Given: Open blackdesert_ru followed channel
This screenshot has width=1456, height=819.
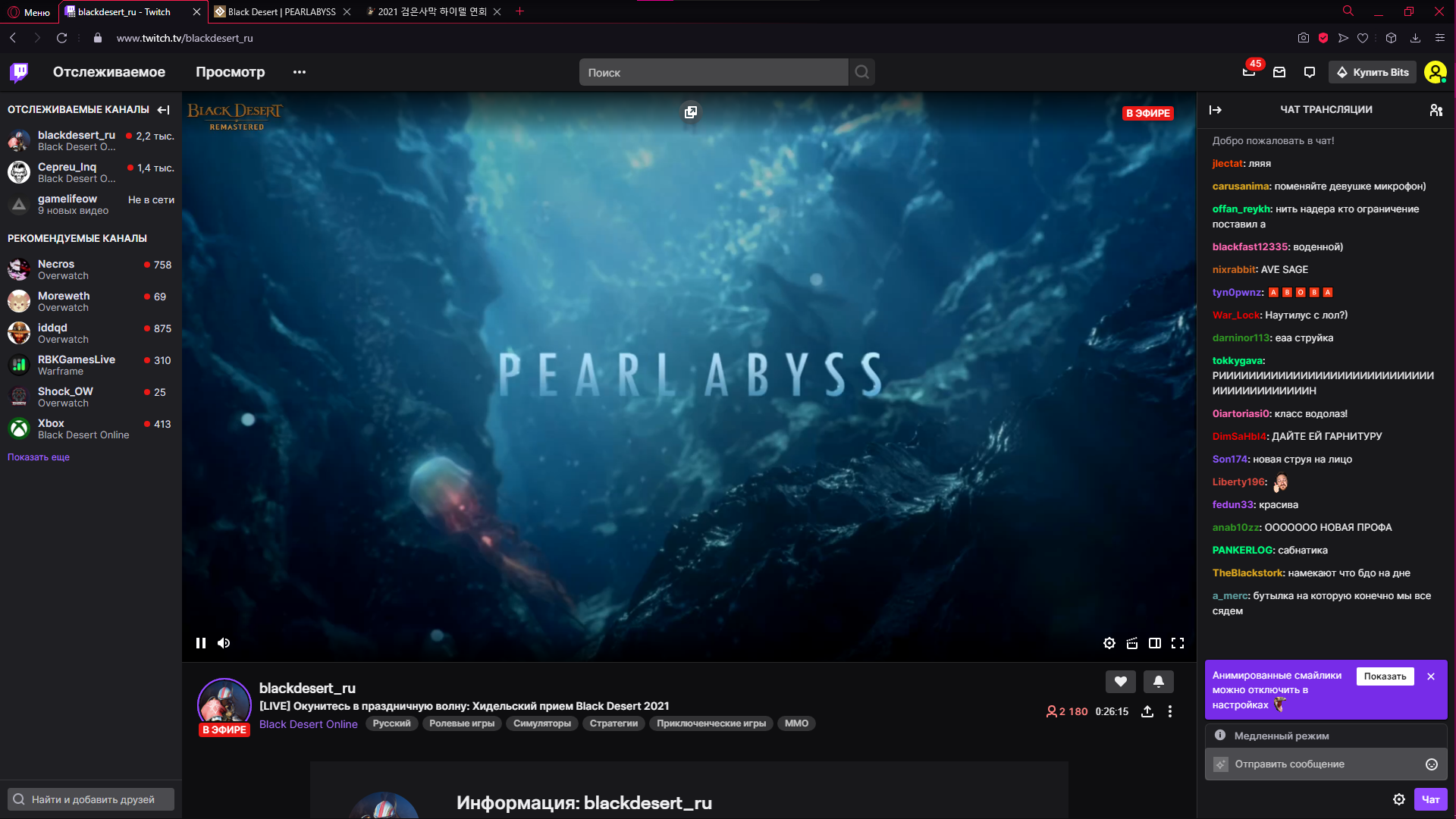Looking at the screenshot, I should (91, 141).
